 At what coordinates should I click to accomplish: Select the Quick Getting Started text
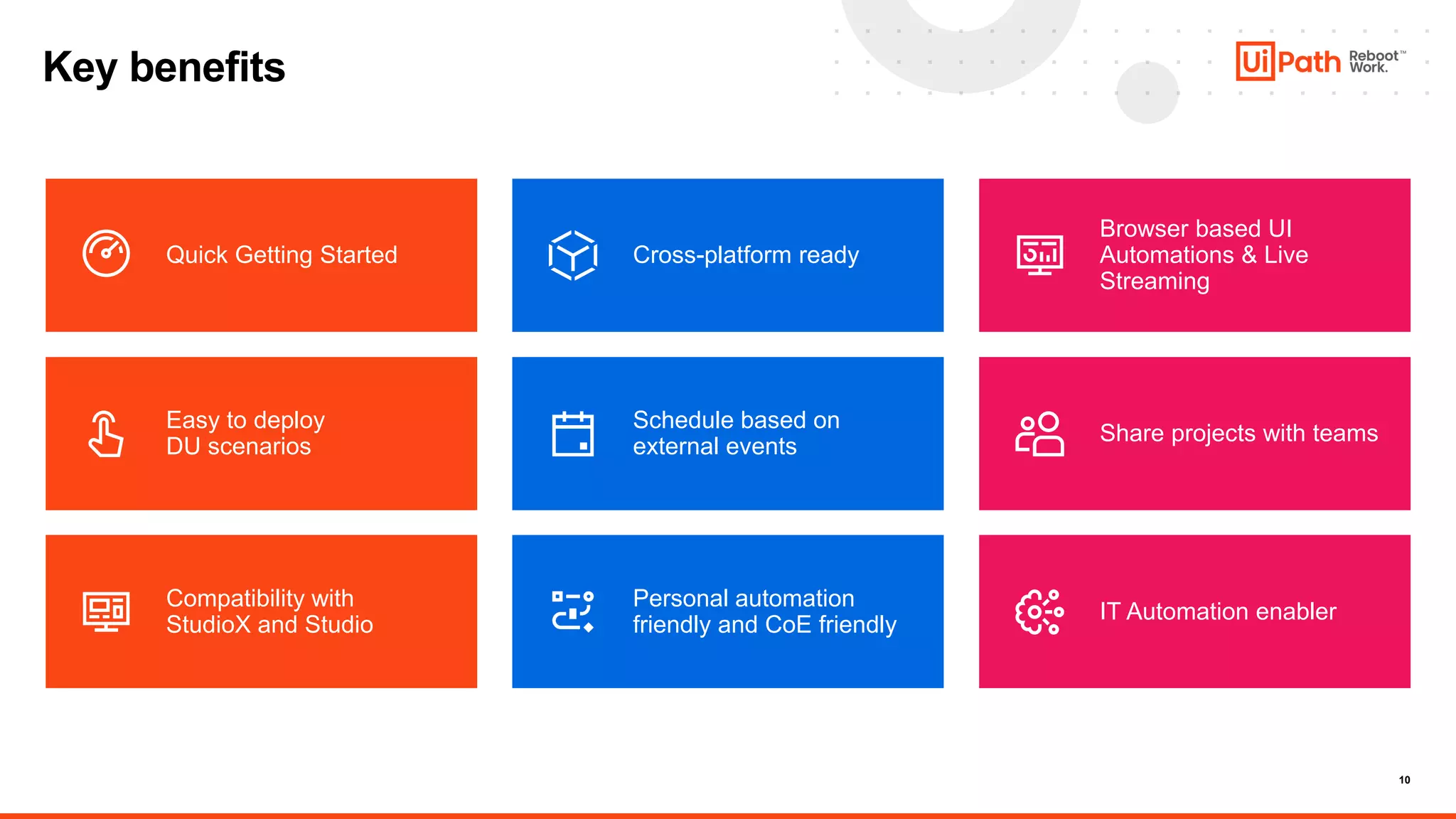point(282,255)
